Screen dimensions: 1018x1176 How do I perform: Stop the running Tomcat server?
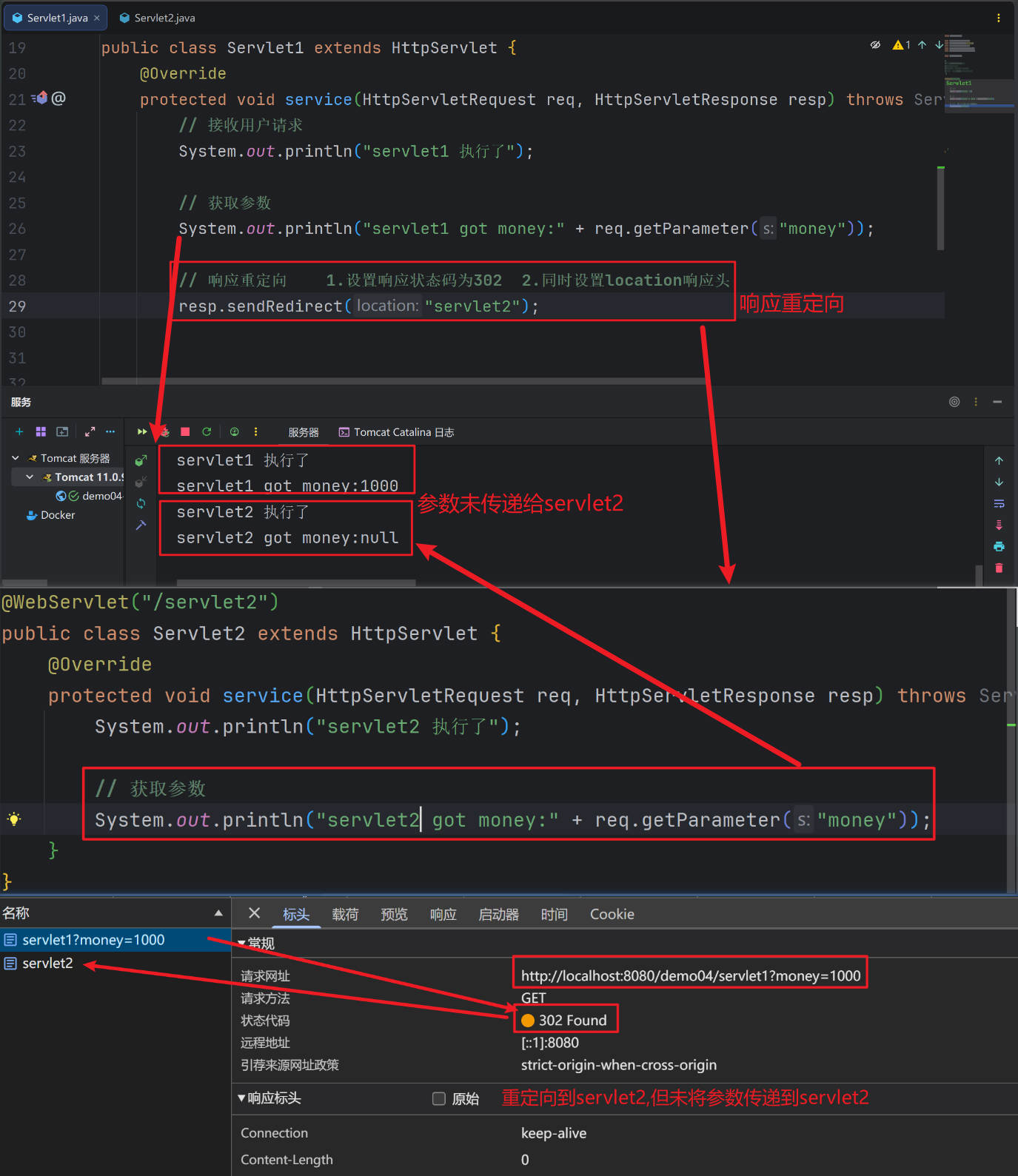point(185,431)
